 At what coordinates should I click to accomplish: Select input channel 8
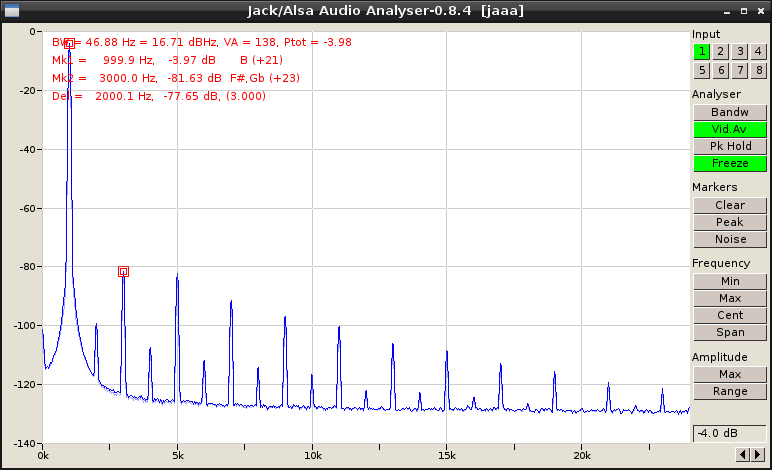point(759,70)
